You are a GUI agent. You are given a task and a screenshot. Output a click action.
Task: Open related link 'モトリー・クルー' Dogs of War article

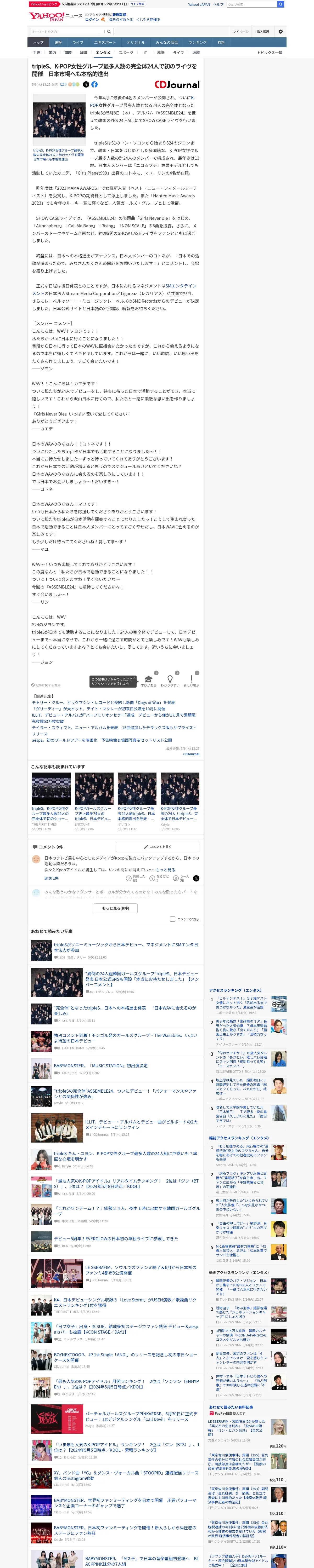pyautogui.click(x=104, y=702)
